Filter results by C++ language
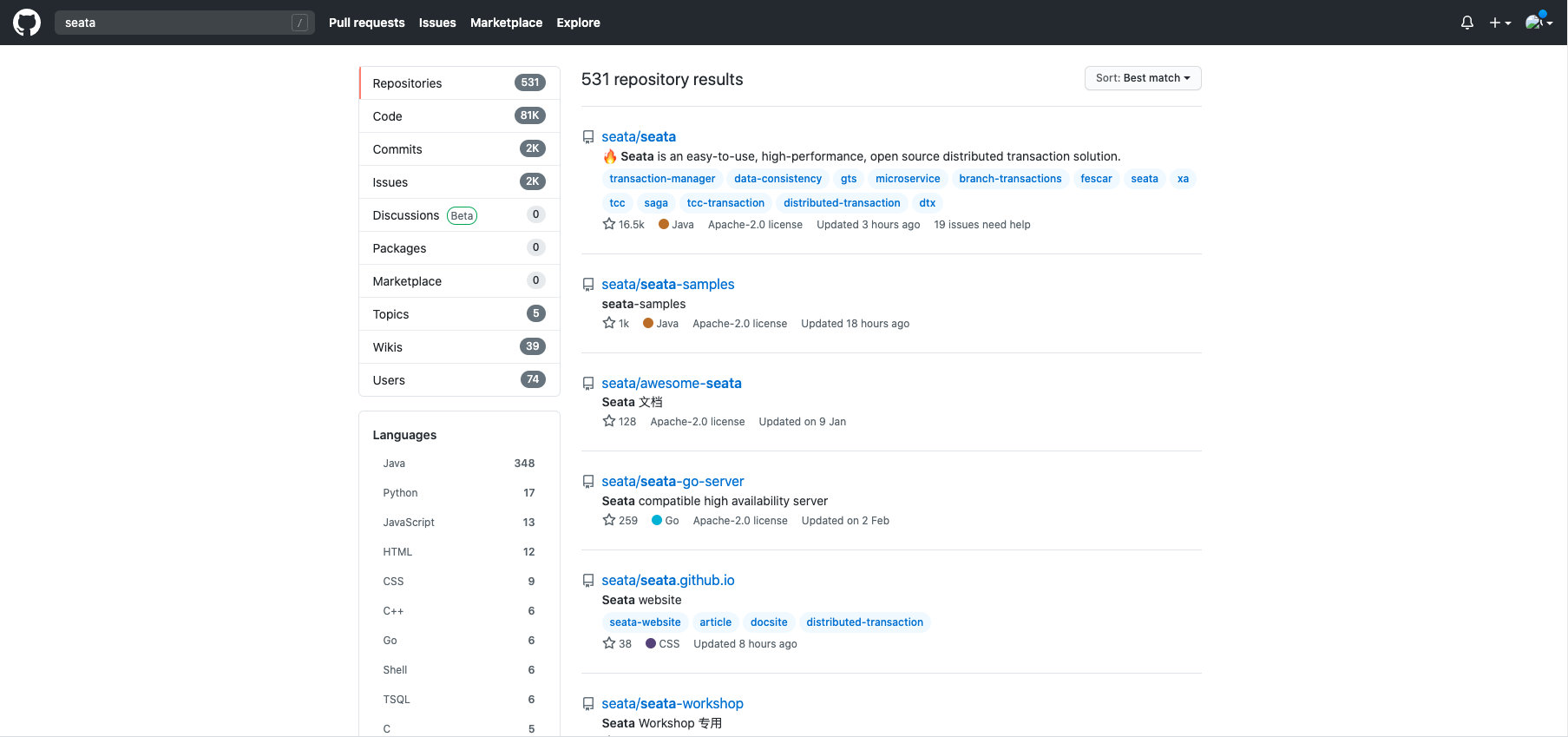 459,611
